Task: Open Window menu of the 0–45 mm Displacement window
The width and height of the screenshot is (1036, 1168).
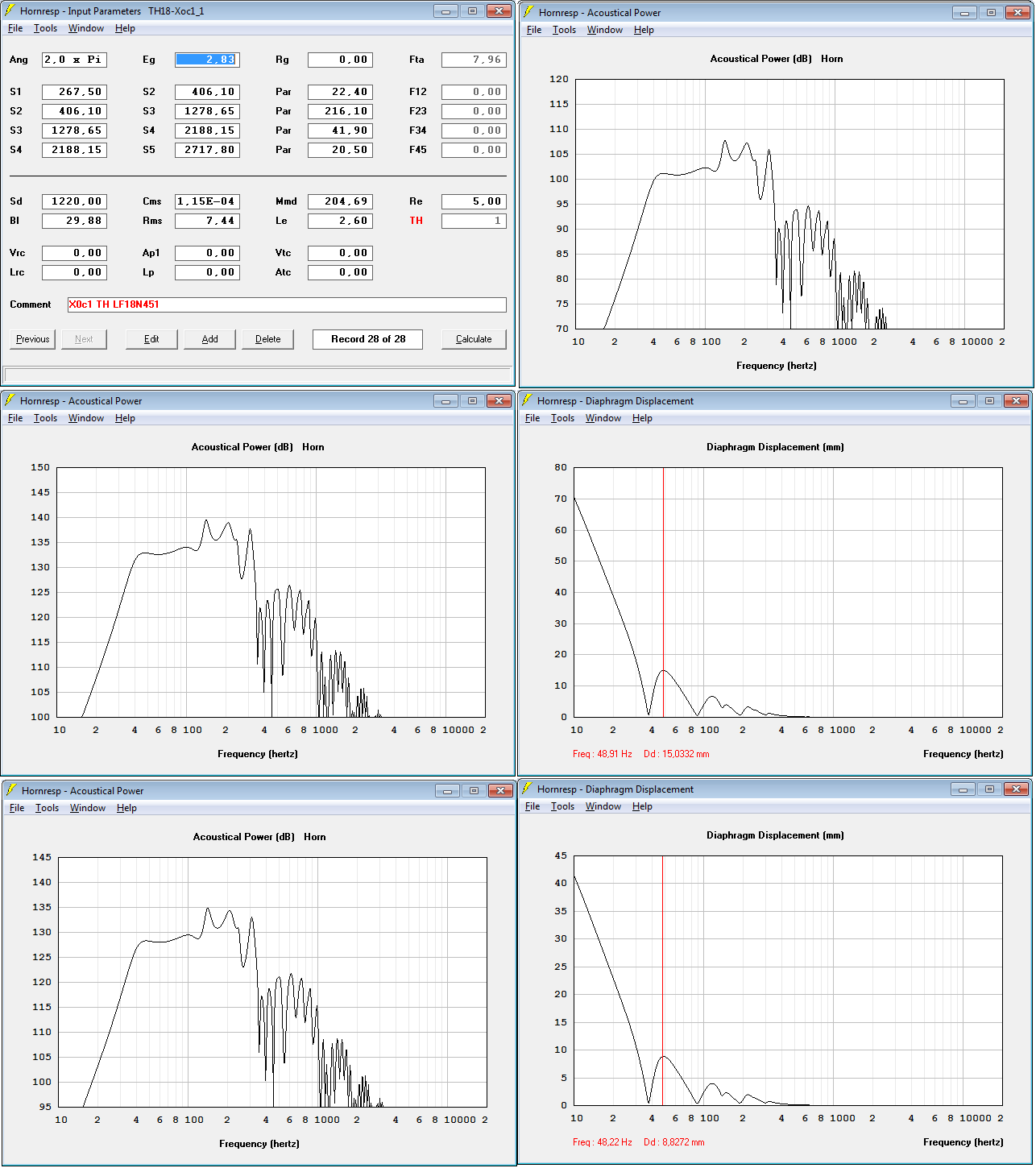Action: pyautogui.click(x=603, y=806)
